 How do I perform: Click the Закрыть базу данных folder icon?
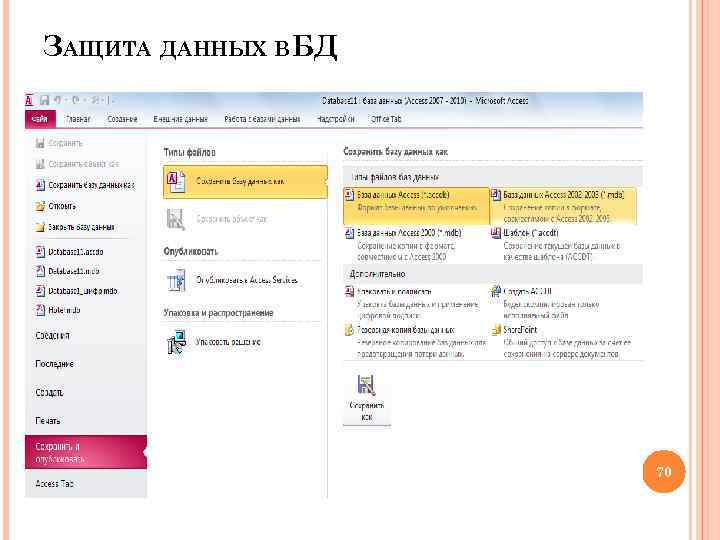click(40, 227)
